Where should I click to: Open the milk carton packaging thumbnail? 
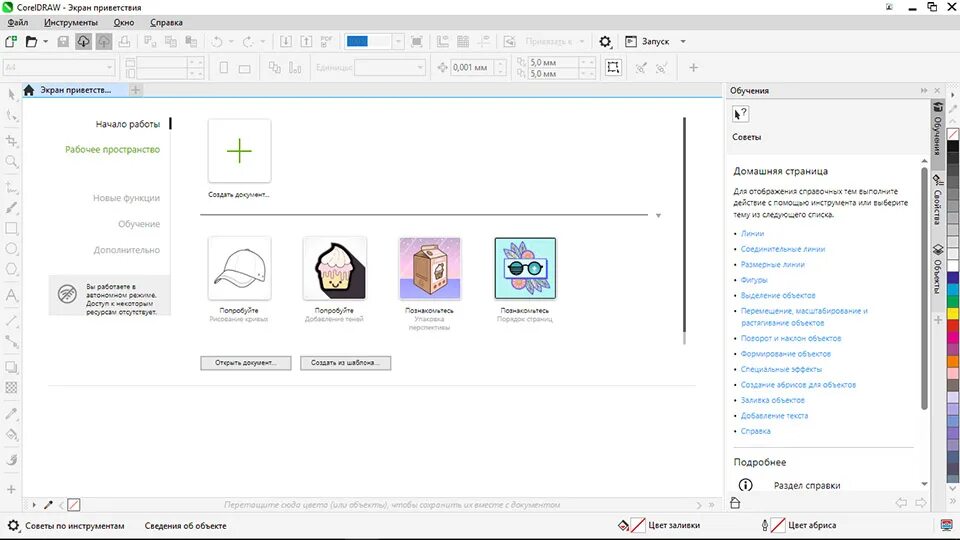point(430,268)
